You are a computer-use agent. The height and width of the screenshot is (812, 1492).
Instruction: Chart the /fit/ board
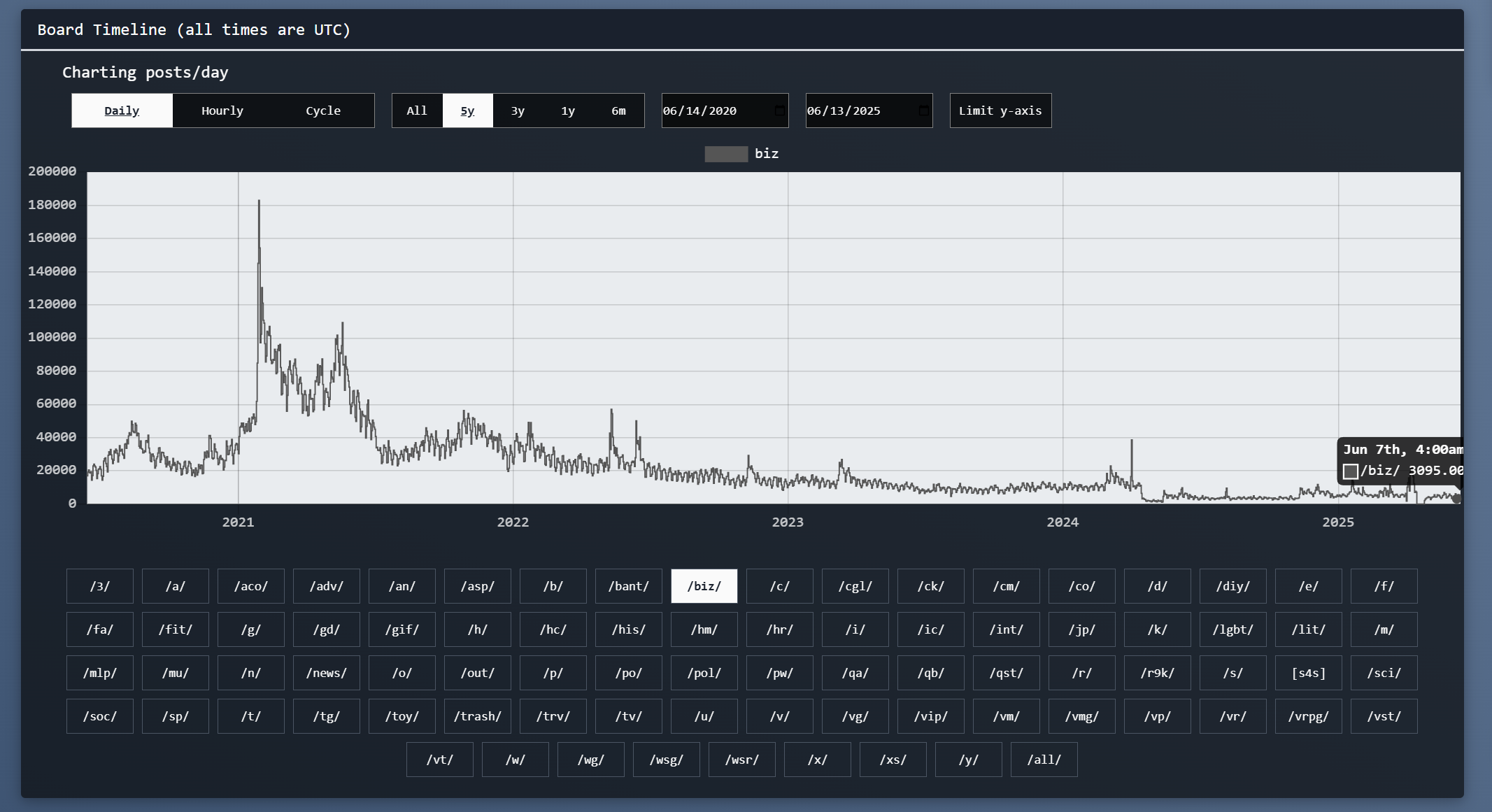coord(176,629)
